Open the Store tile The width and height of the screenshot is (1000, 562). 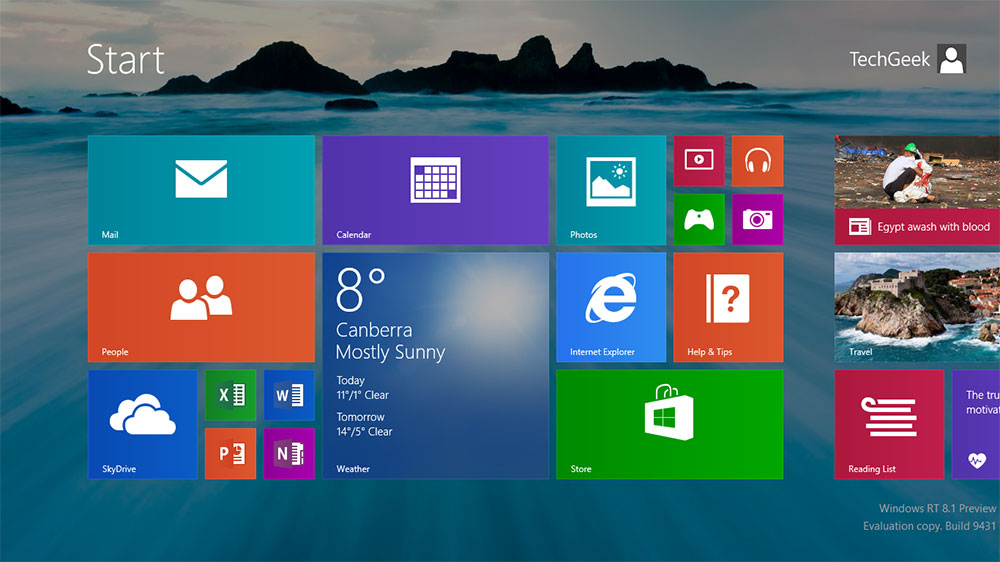670,424
